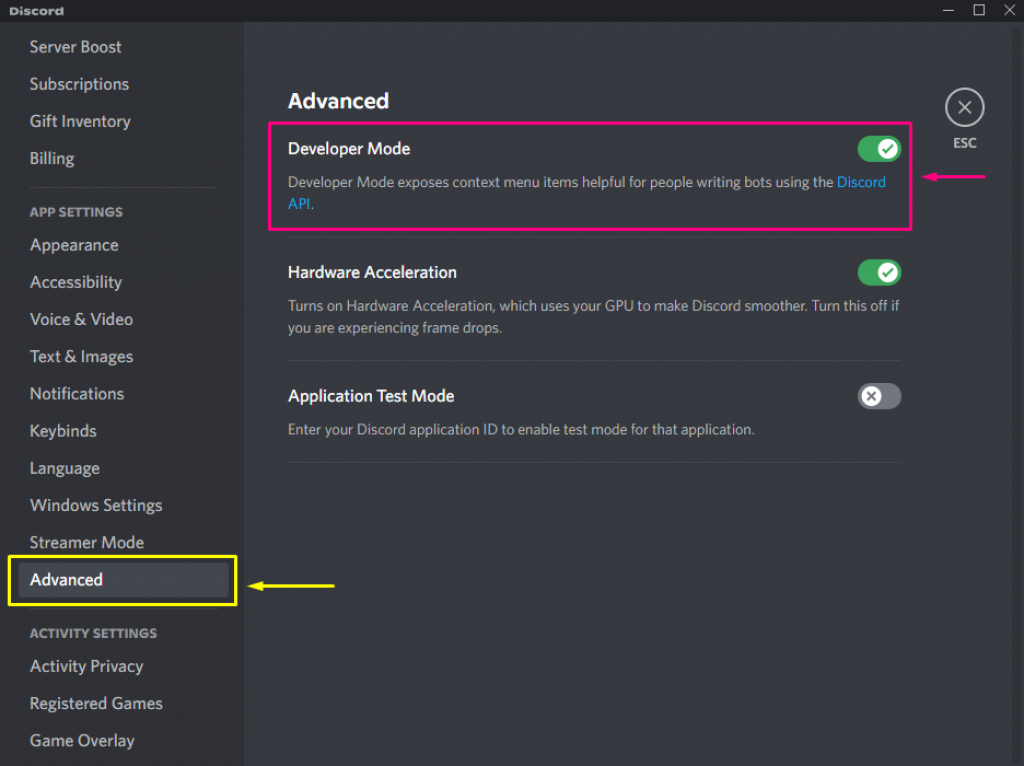Turn off Hardware Acceleration switch
Image resolution: width=1024 pixels, height=766 pixels.
click(879, 272)
